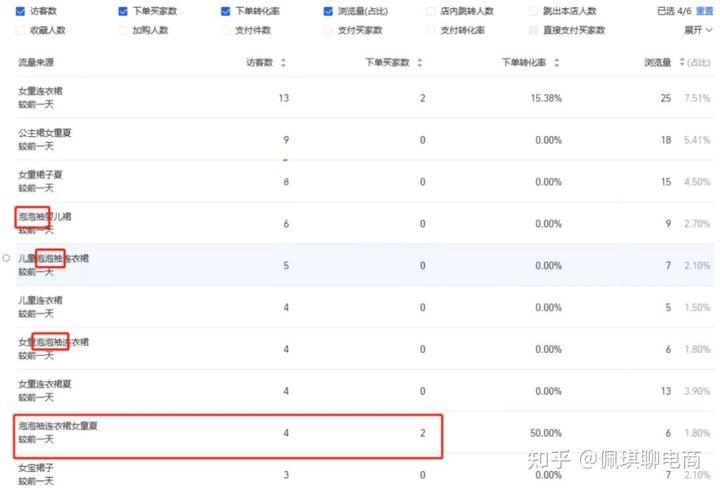Click visitor count 13 for 女童连衣裙
720x489 pixels.
284,98
